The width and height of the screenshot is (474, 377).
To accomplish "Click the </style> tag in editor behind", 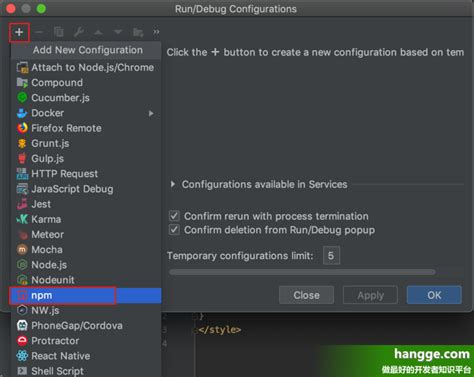I will 220,330.
